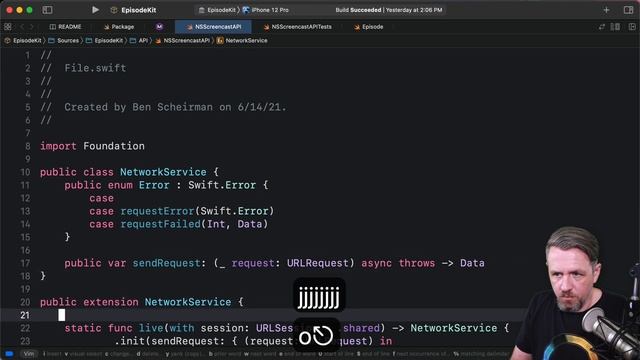Add editor on right
Screen dimensions: 640x360
tap(632, 27)
